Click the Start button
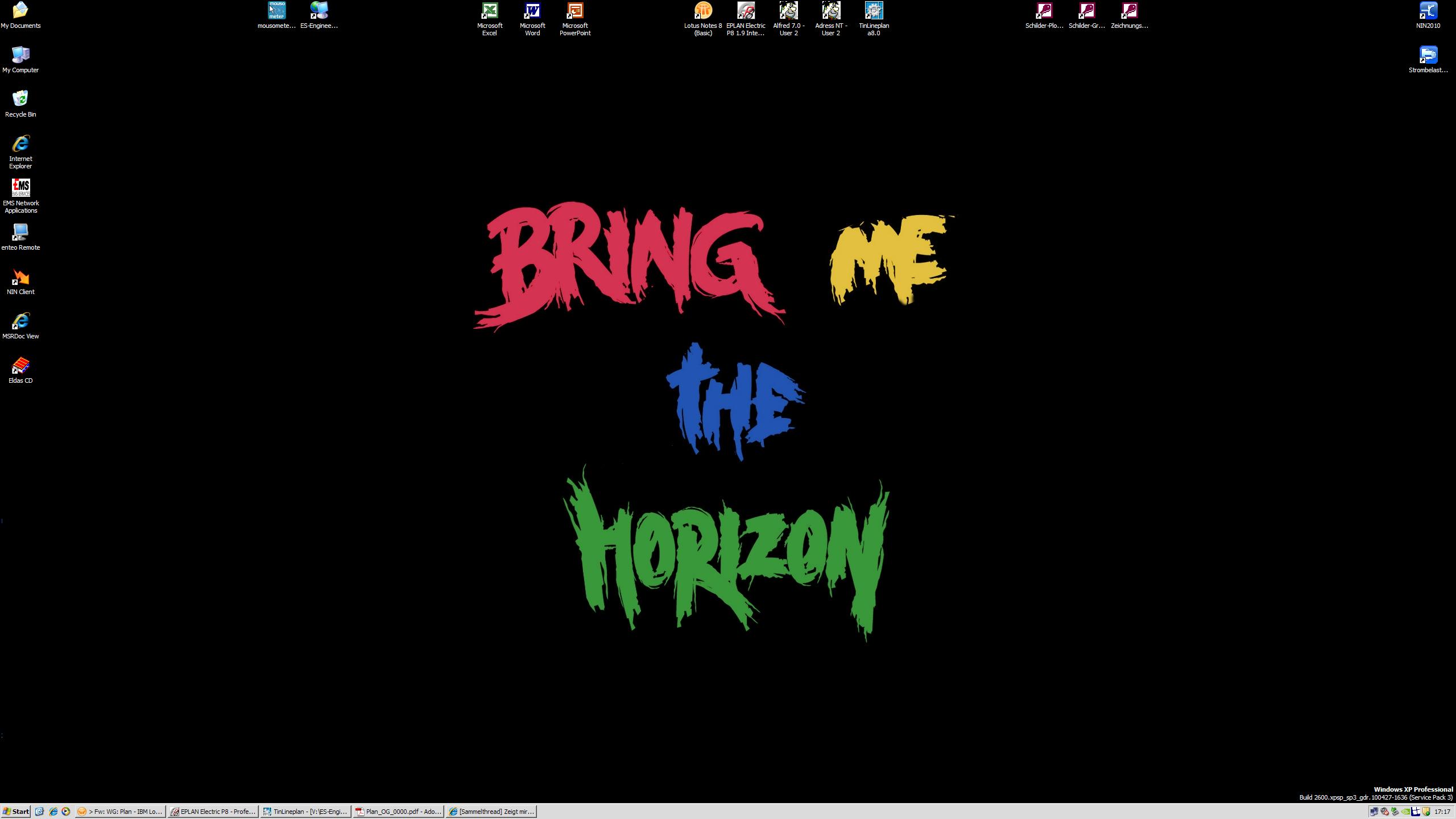1456x819 pixels. (16, 812)
